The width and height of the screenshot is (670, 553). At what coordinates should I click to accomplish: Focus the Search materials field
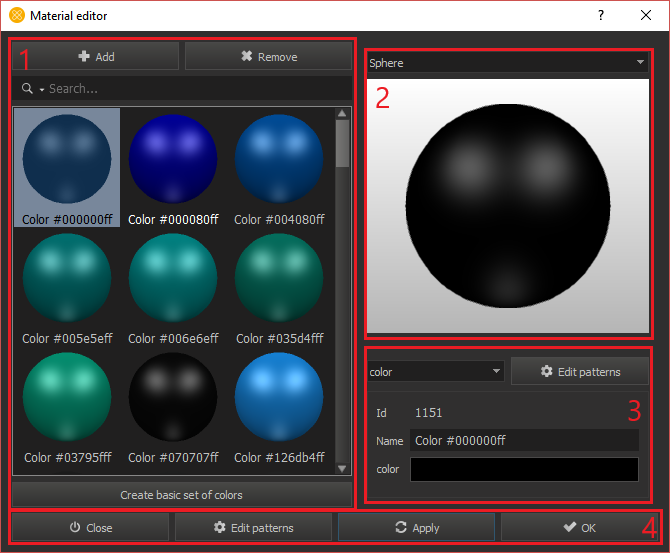(x=182, y=88)
